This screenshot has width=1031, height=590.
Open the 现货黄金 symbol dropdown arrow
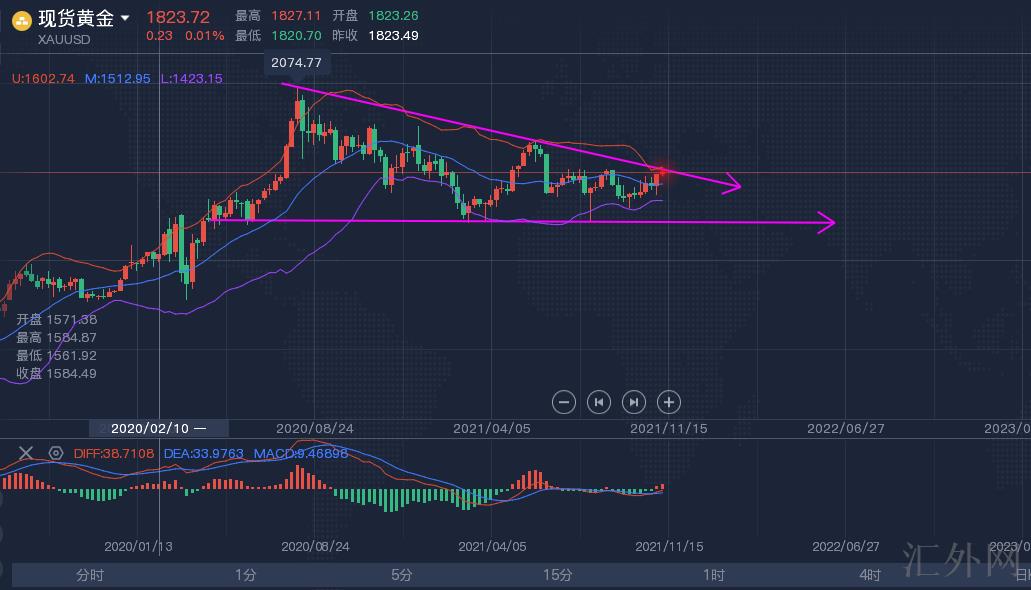[x=125, y=18]
